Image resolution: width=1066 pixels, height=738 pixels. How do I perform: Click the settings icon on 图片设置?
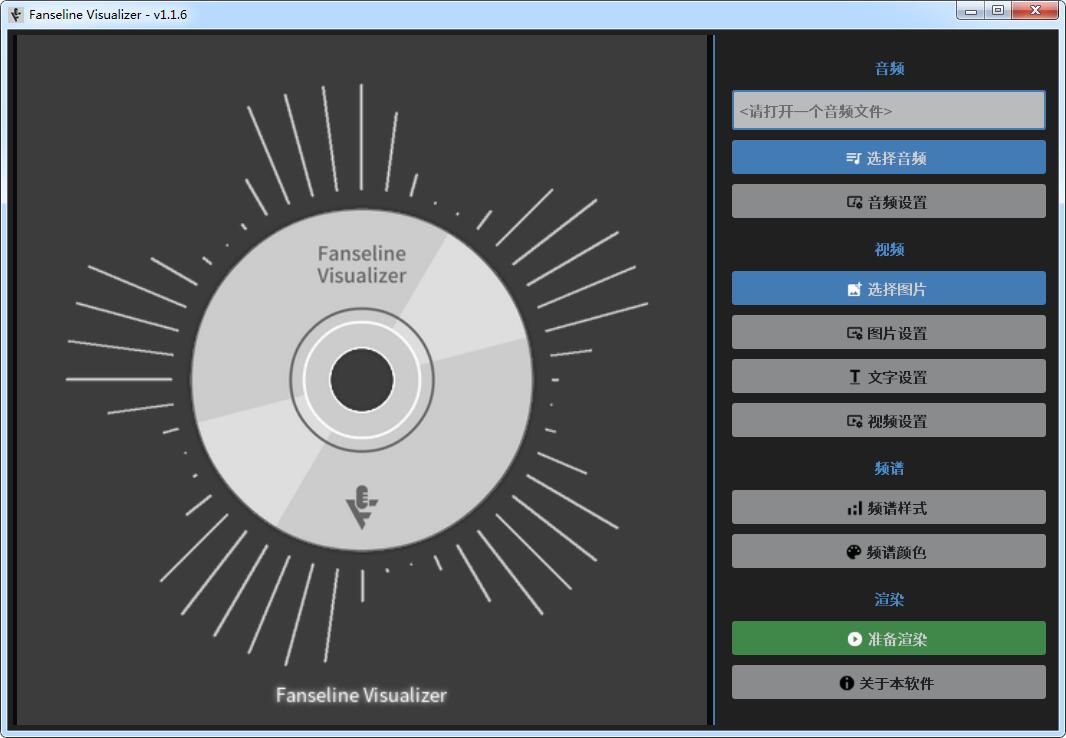[x=855, y=334]
